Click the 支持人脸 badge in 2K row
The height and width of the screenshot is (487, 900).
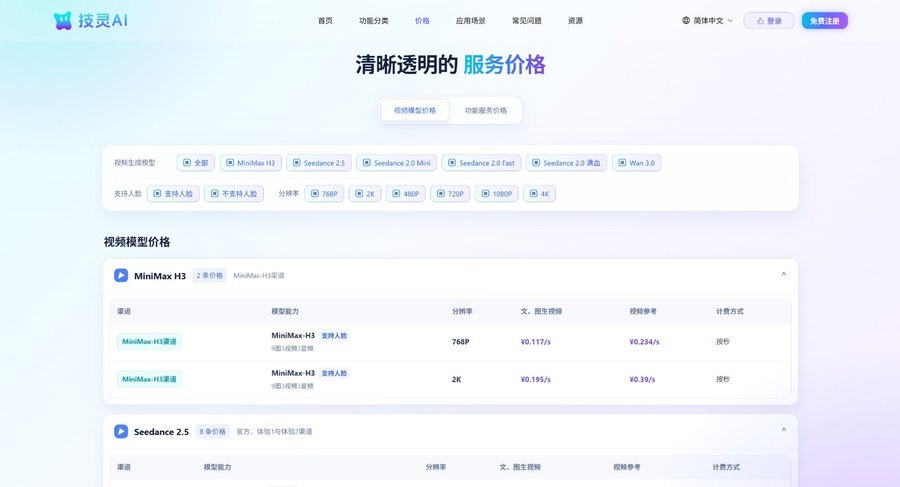pyautogui.click(x=334, y=373)
